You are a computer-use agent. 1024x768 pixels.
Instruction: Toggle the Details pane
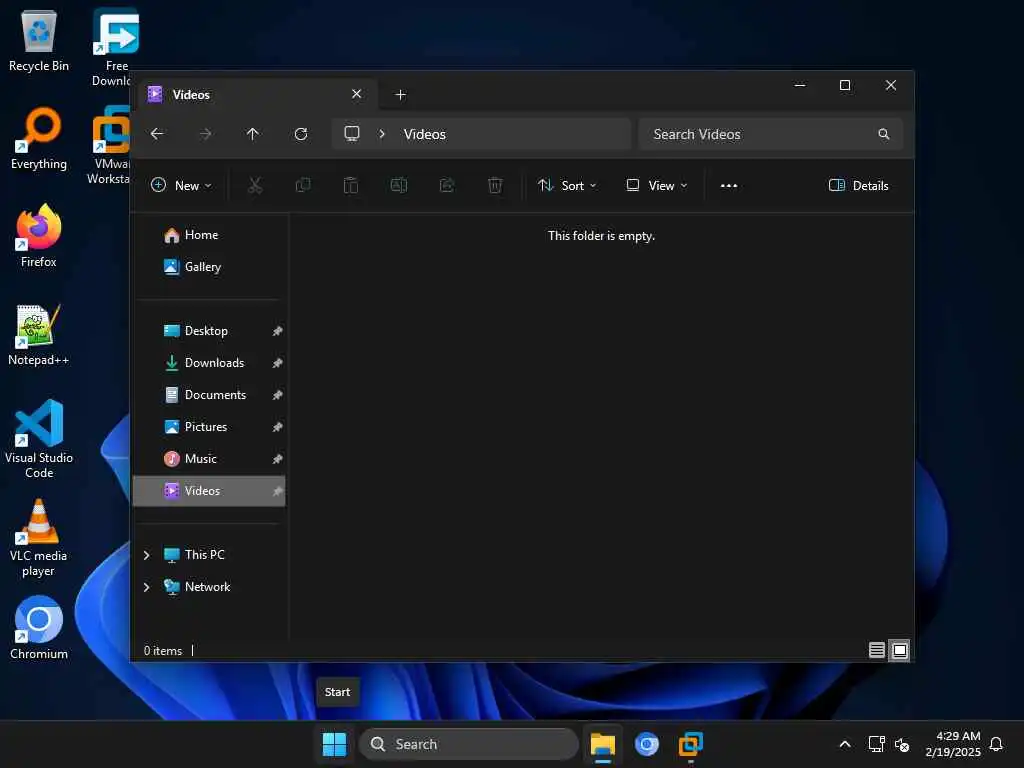click(x=858, y=185)
